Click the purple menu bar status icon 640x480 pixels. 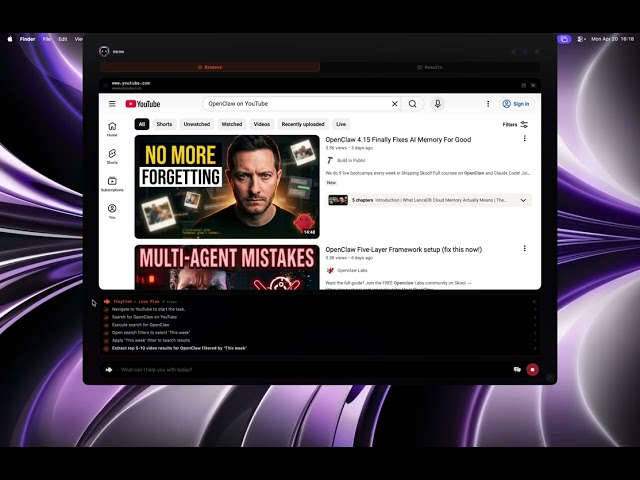click(x=564, y=39)
